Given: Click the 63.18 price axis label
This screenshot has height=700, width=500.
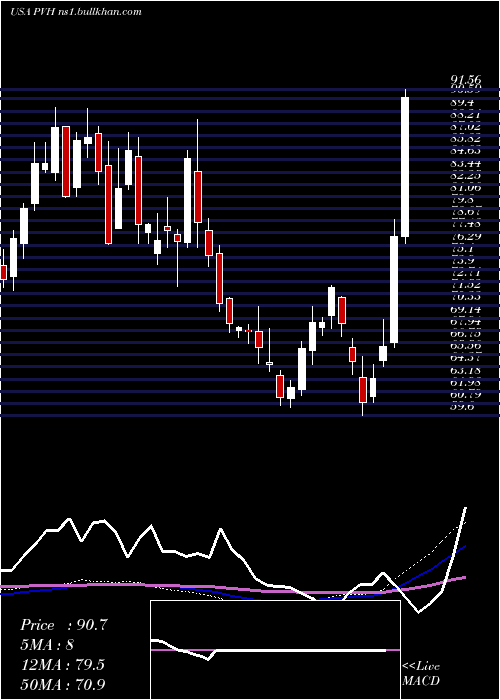Looking at the screenshot, I should (x=466, y=370).
